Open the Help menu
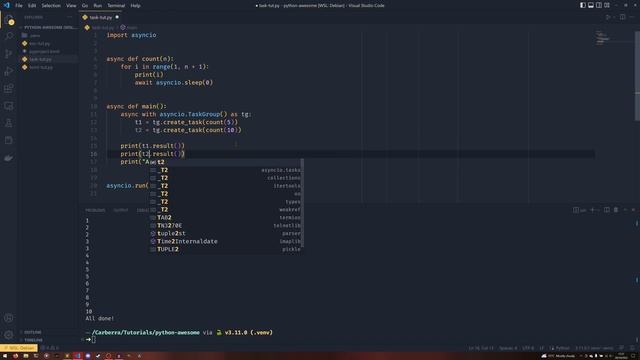 click(136, 6)
